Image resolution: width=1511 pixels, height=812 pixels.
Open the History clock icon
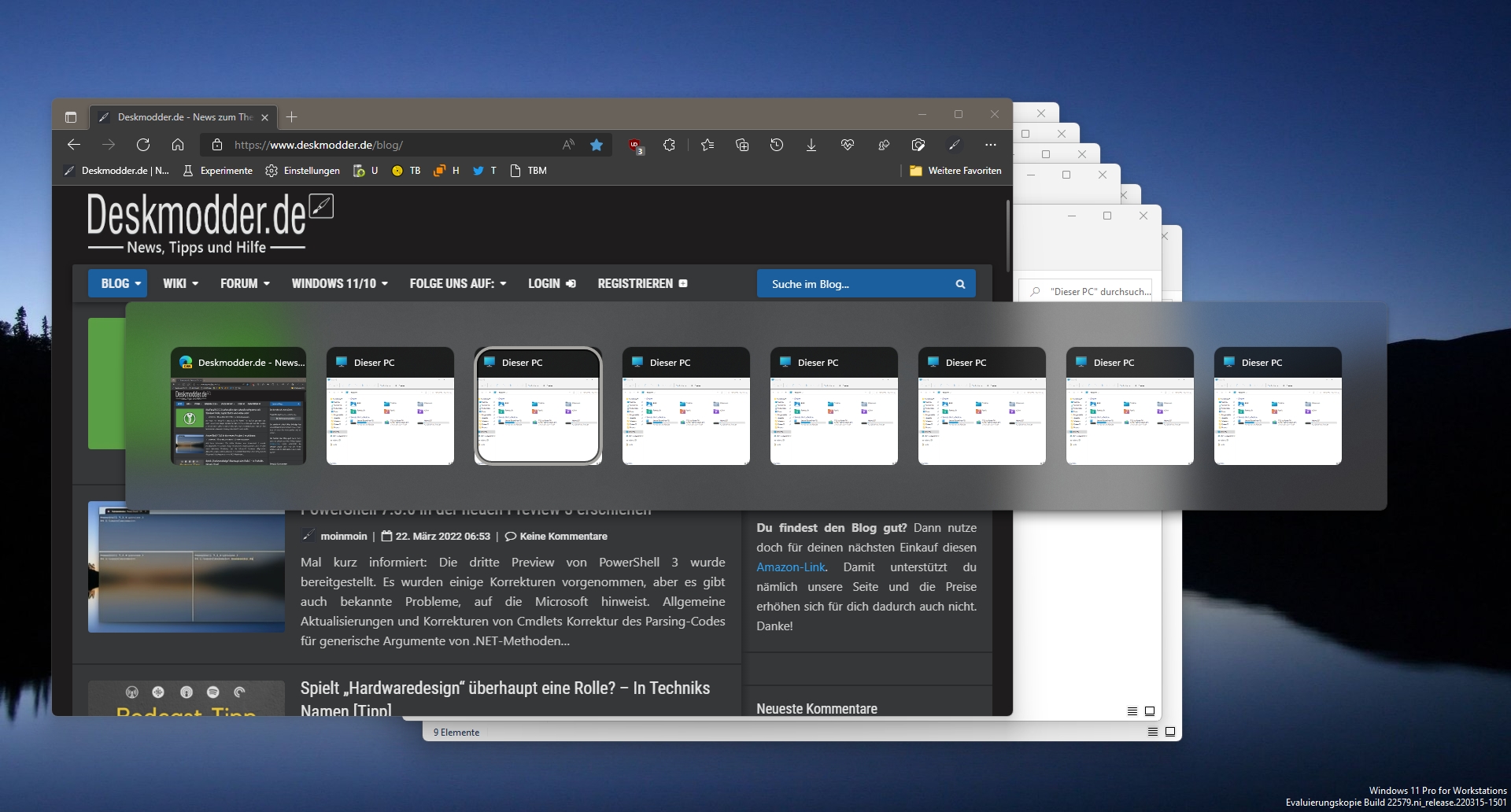777,145
